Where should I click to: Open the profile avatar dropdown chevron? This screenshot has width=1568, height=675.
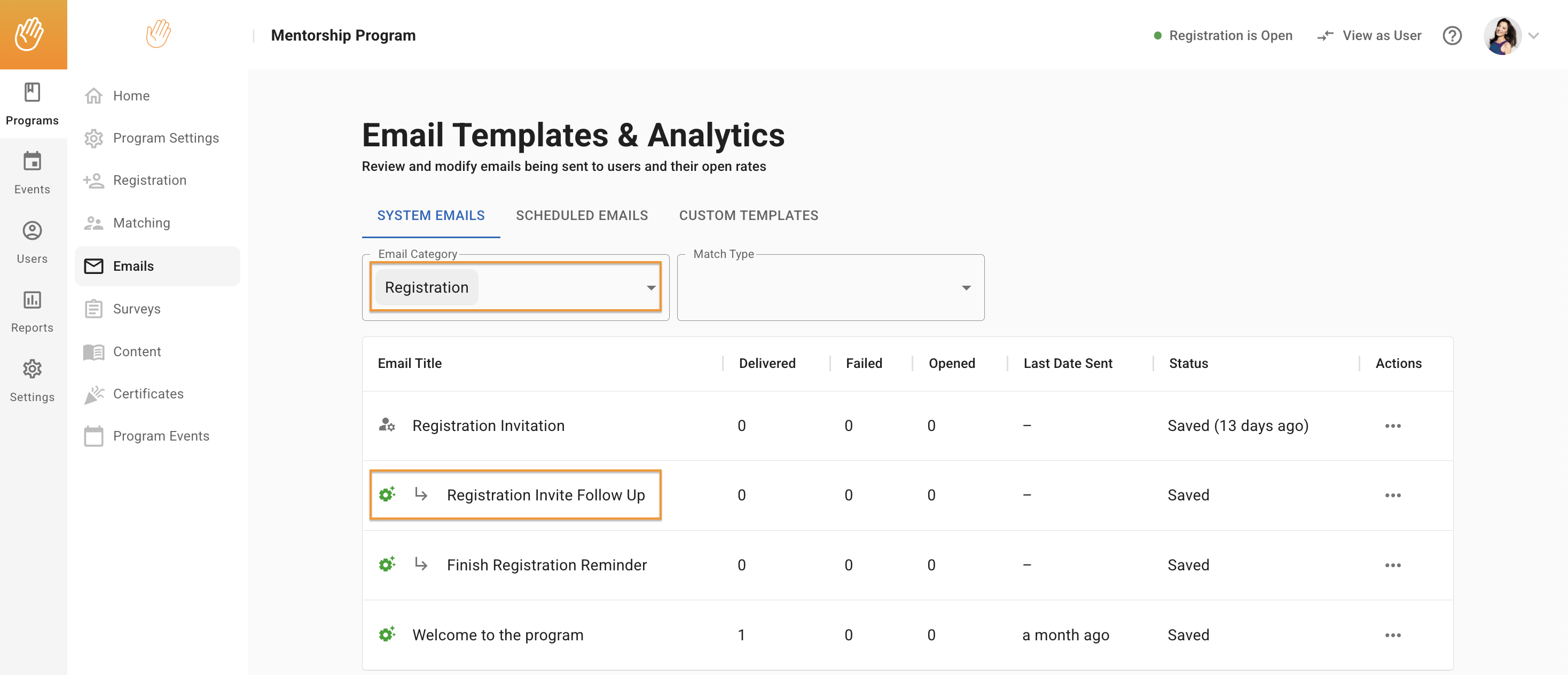point(1533,36)
